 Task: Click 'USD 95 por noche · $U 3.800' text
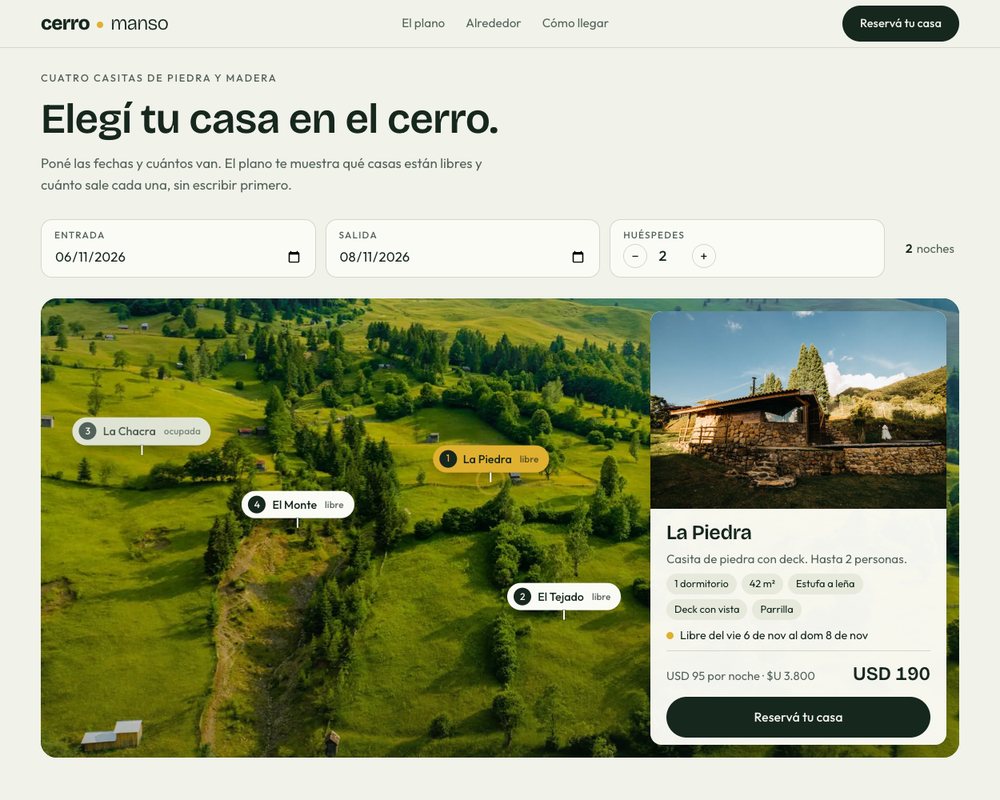point(740,676)
